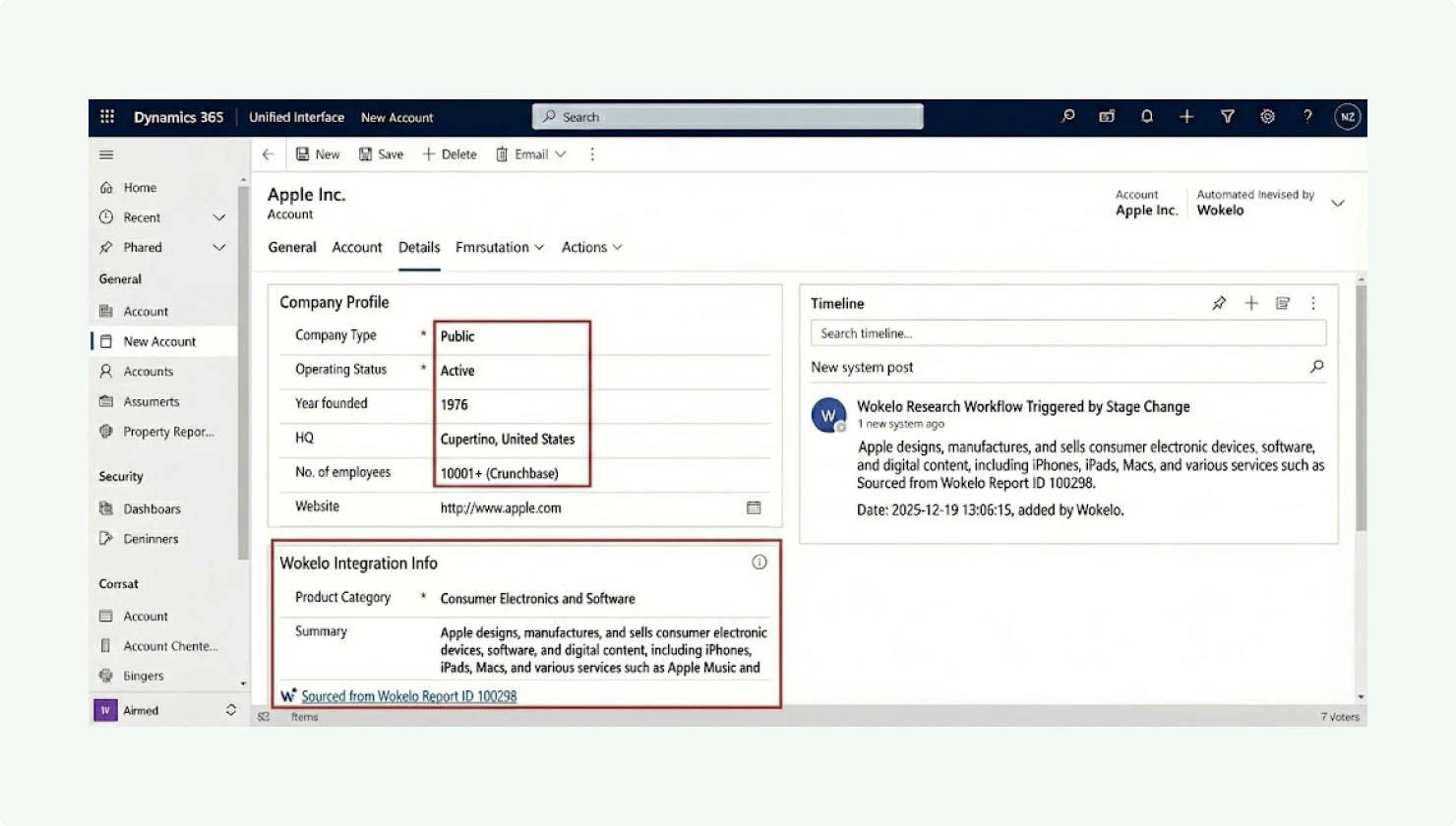Click the Summary text field
This screenshot has width=1456, height=826.
[x=602, y=650]
